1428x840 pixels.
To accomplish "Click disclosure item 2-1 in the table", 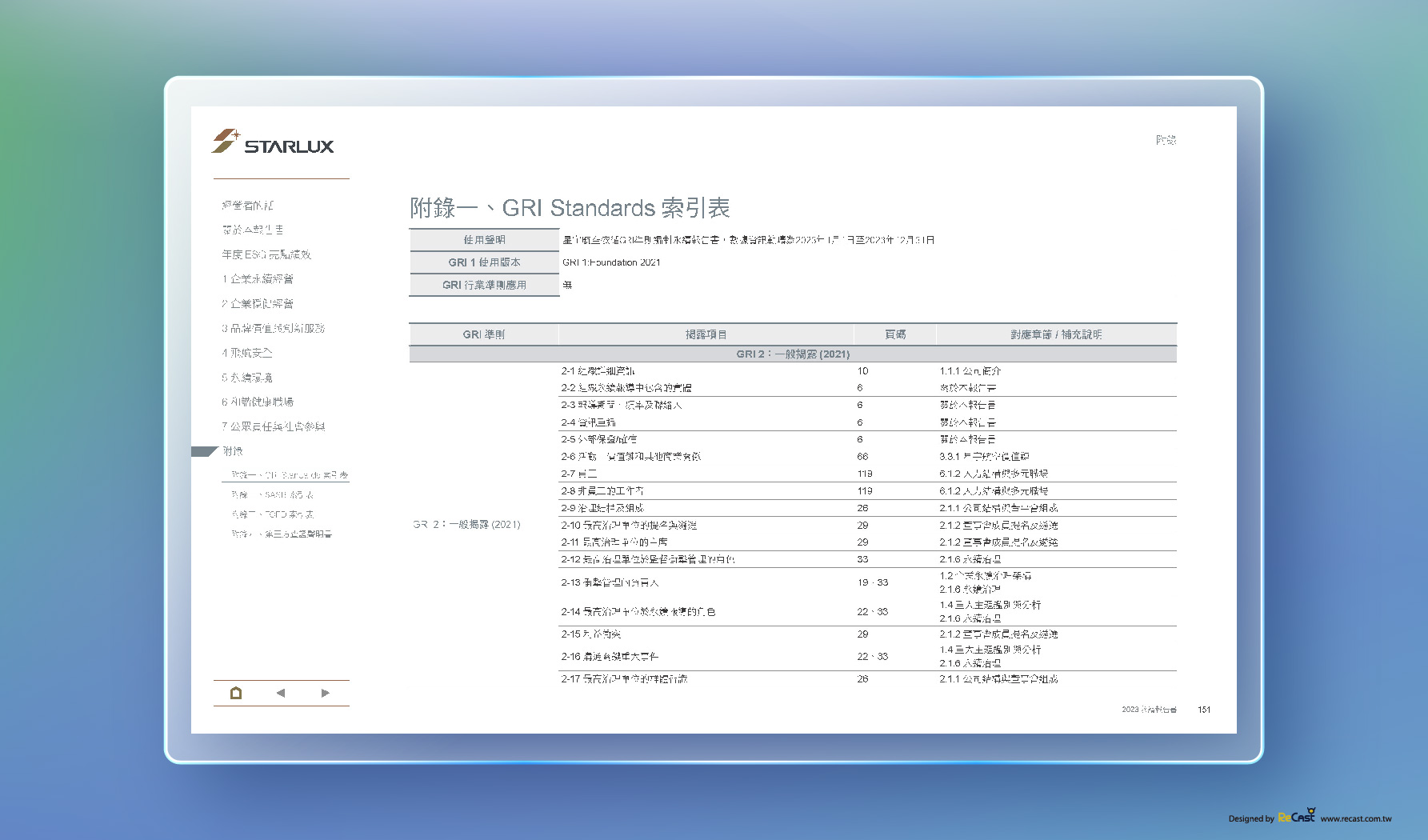I will click(x=598, y=371).
